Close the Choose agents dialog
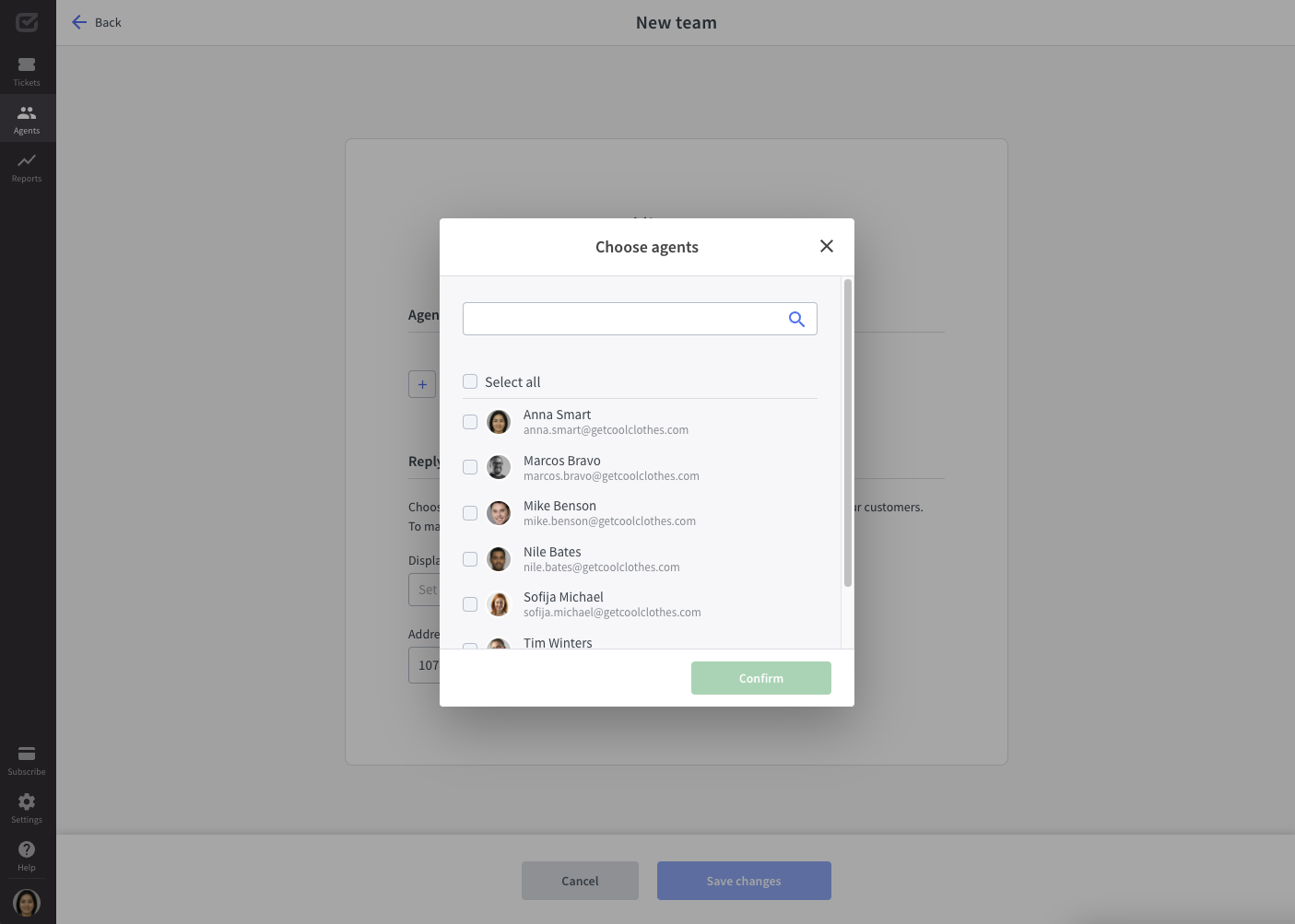Image resolution: width=1295 pixels, height=924 pixels. [x=827, y=246]
